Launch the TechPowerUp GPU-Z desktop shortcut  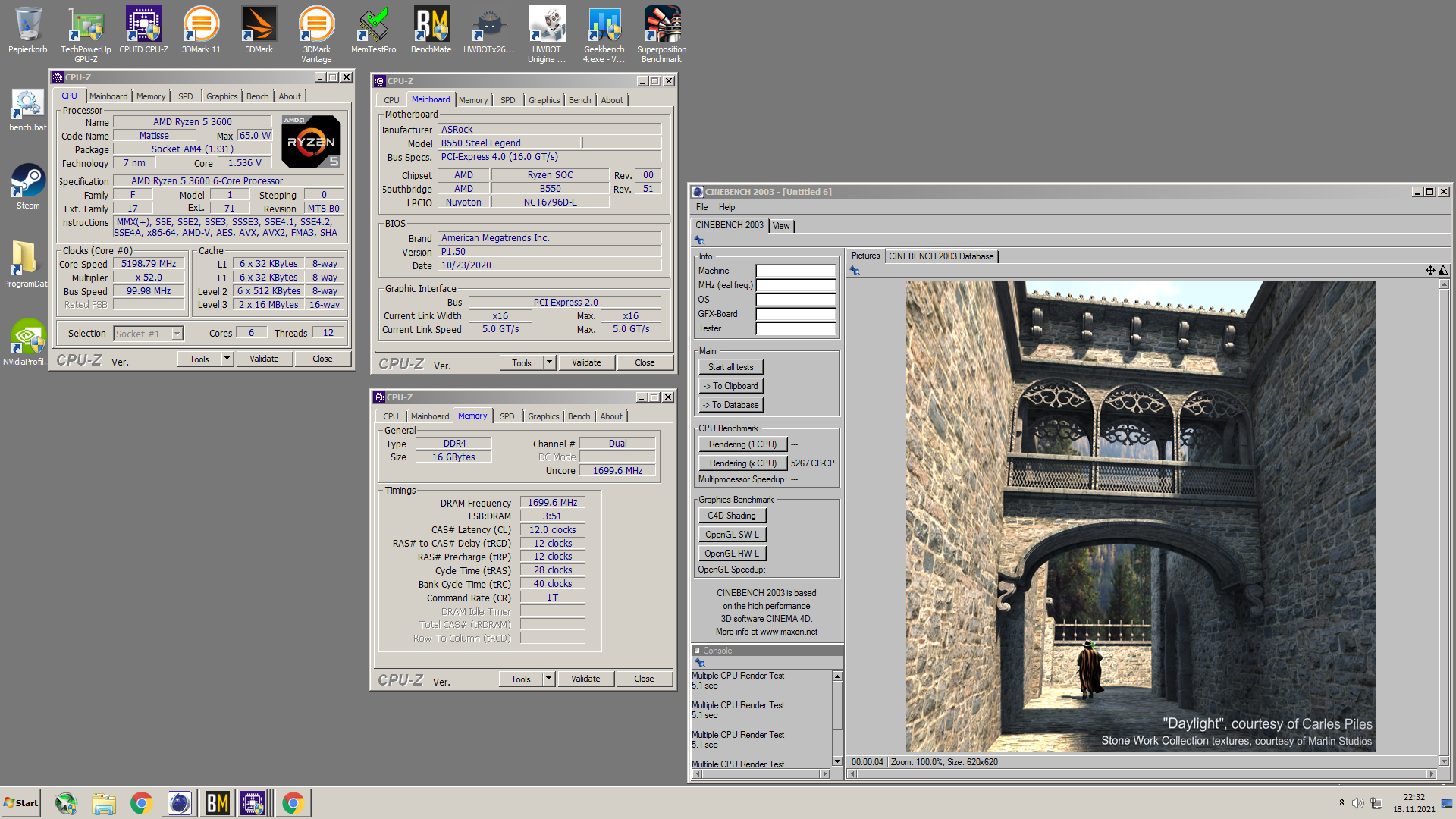click(x=86, y=34)
